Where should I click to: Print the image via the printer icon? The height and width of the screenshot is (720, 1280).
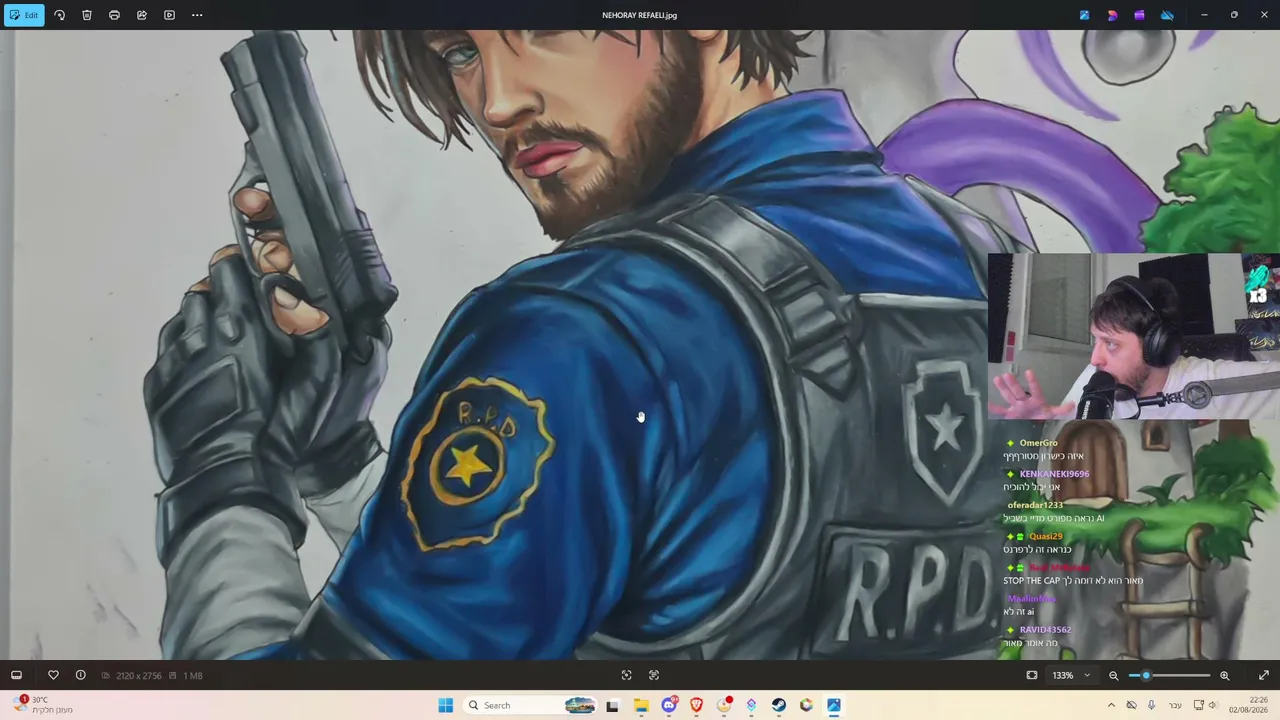[114, 15]
